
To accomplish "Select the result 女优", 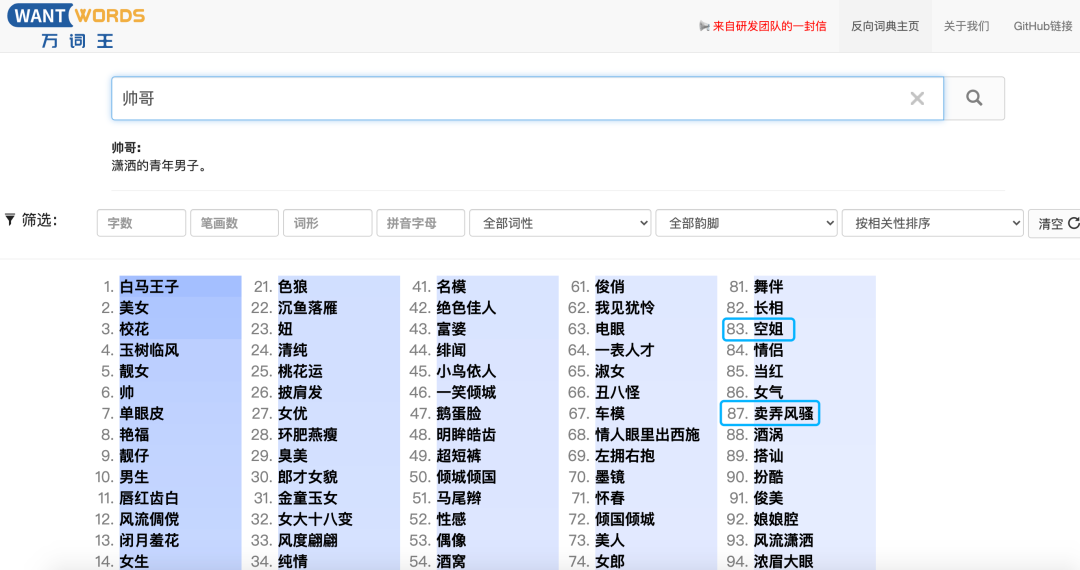I will coord(293,413).
